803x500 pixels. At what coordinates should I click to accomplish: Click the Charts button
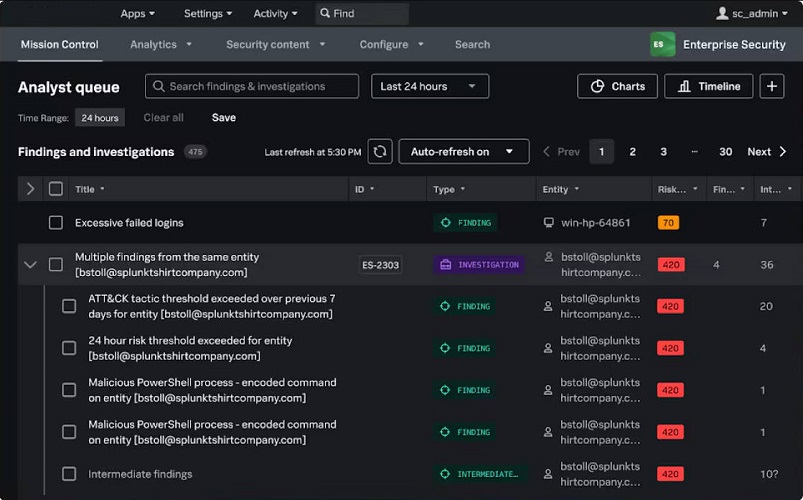click(x=617, y=86)
